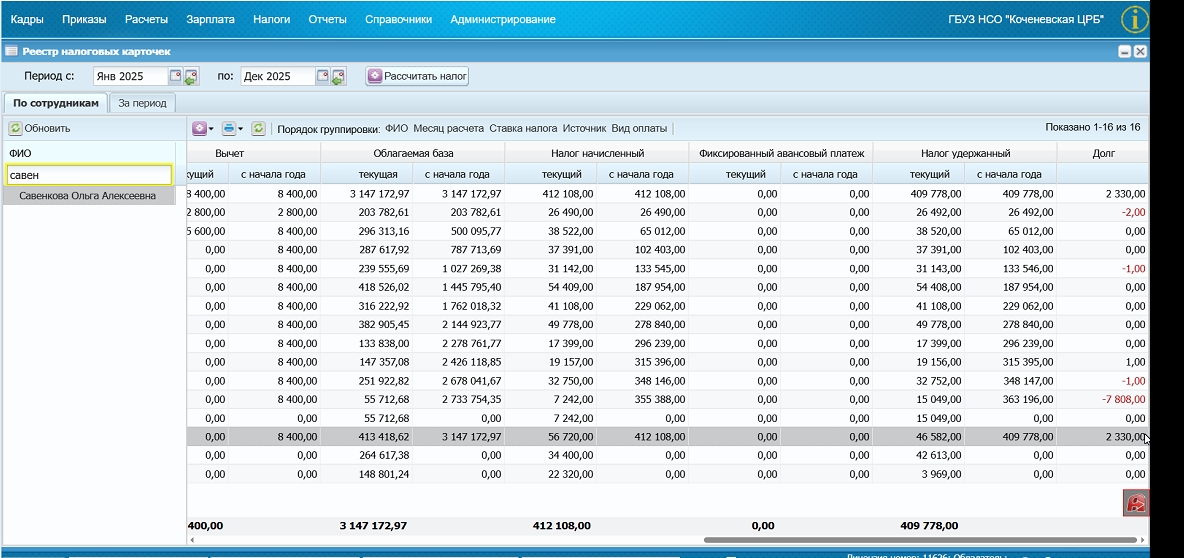Click the horizontal scrollbar under the table
Screen dimensions: 1184x558
coord(920,540)
